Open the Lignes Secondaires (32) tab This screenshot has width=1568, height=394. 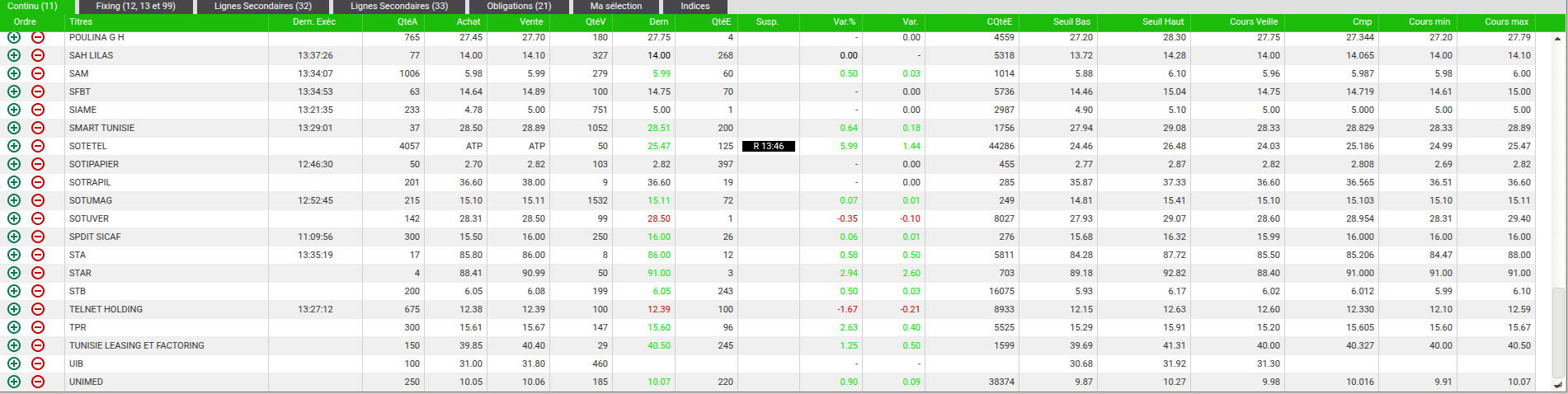point(263,6)
